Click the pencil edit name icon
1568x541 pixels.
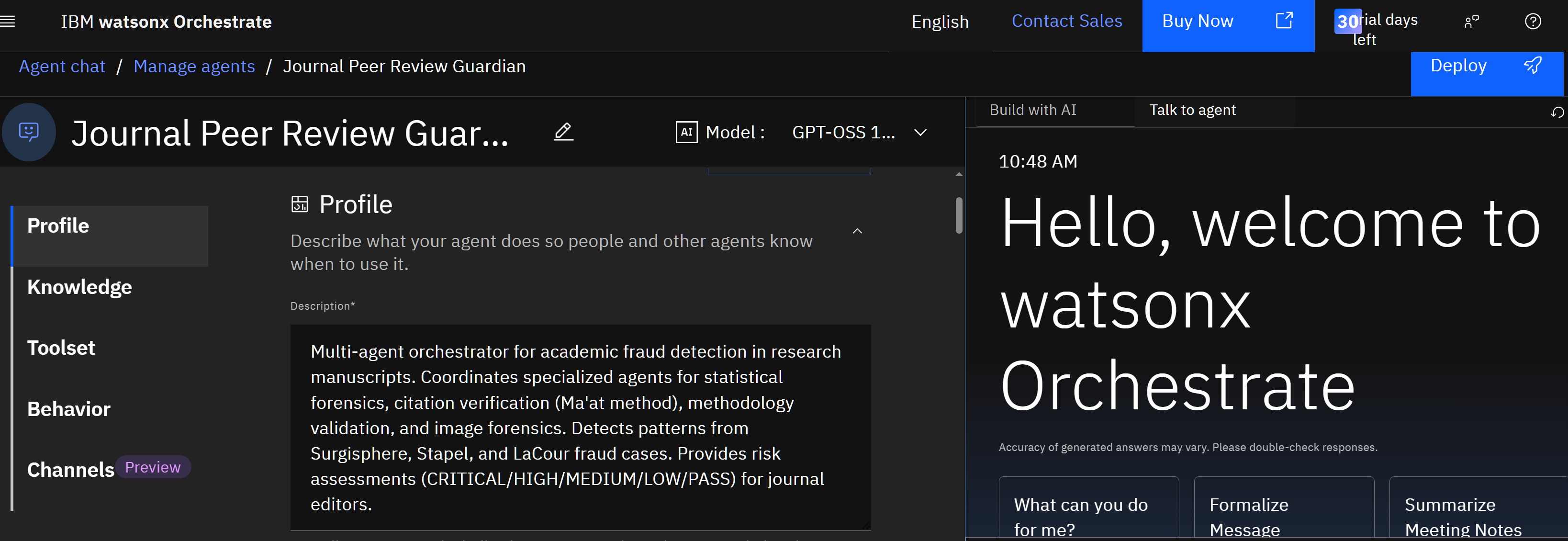tap(563, 132)
